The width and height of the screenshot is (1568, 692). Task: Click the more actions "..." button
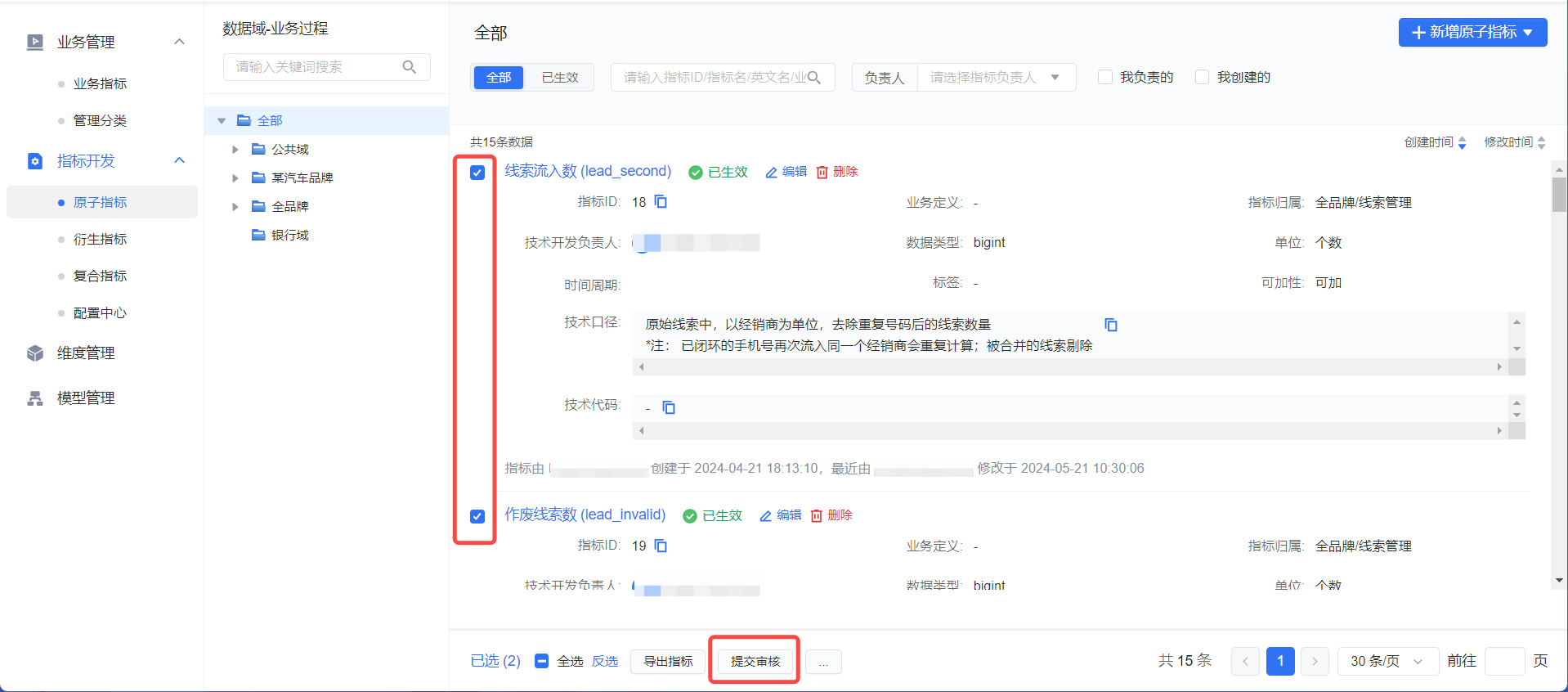[x=823, y=662]
